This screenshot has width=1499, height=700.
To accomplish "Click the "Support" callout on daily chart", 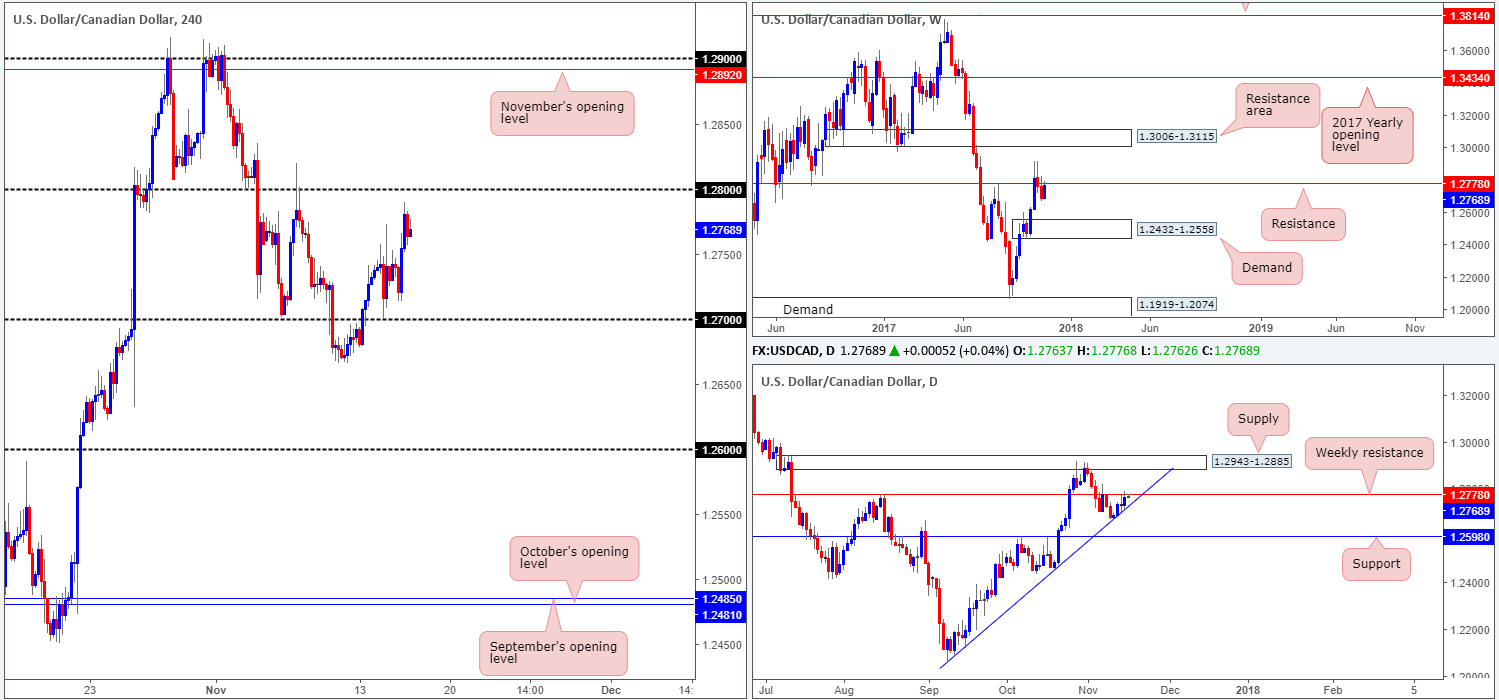I will point(1378,564).
